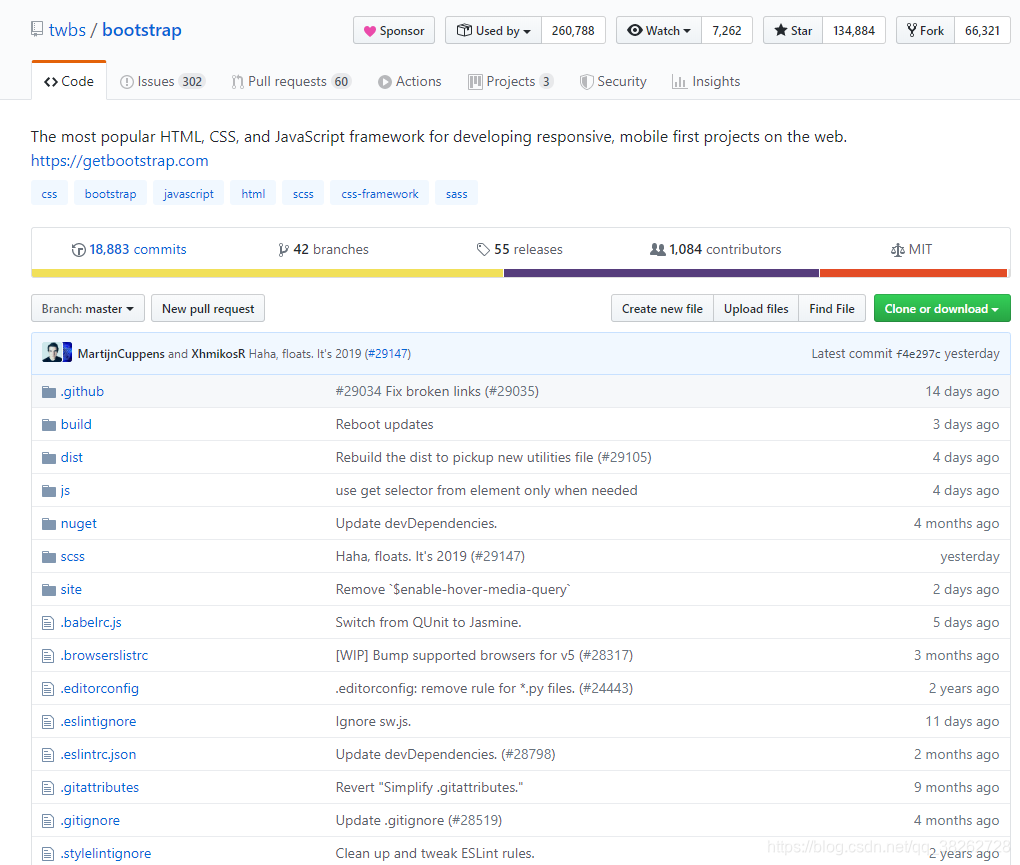Click the Create new file button
The image size is (1020, 865).
tap(662, 309)
